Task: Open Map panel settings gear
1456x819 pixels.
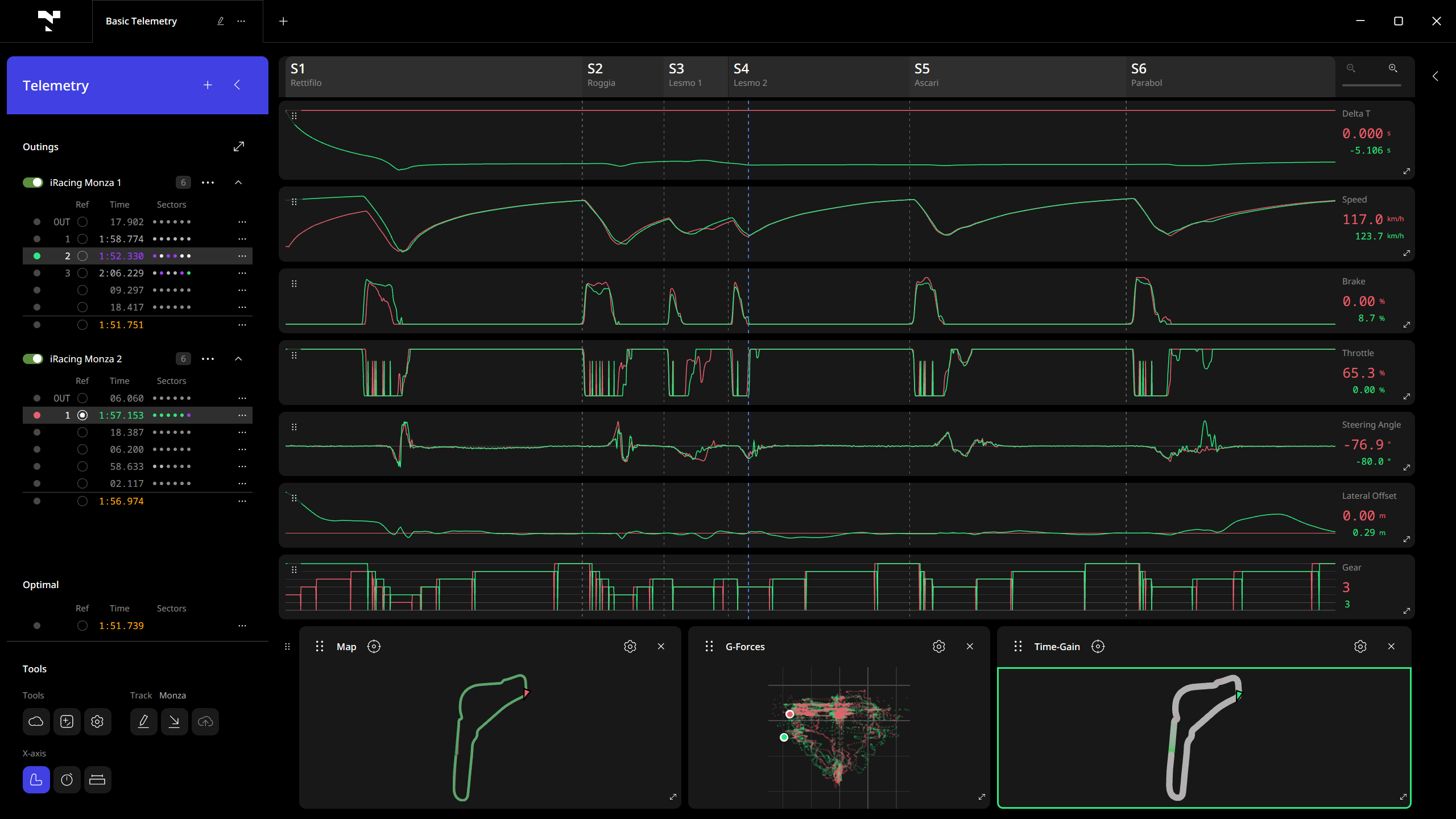Action: [630, 647]
